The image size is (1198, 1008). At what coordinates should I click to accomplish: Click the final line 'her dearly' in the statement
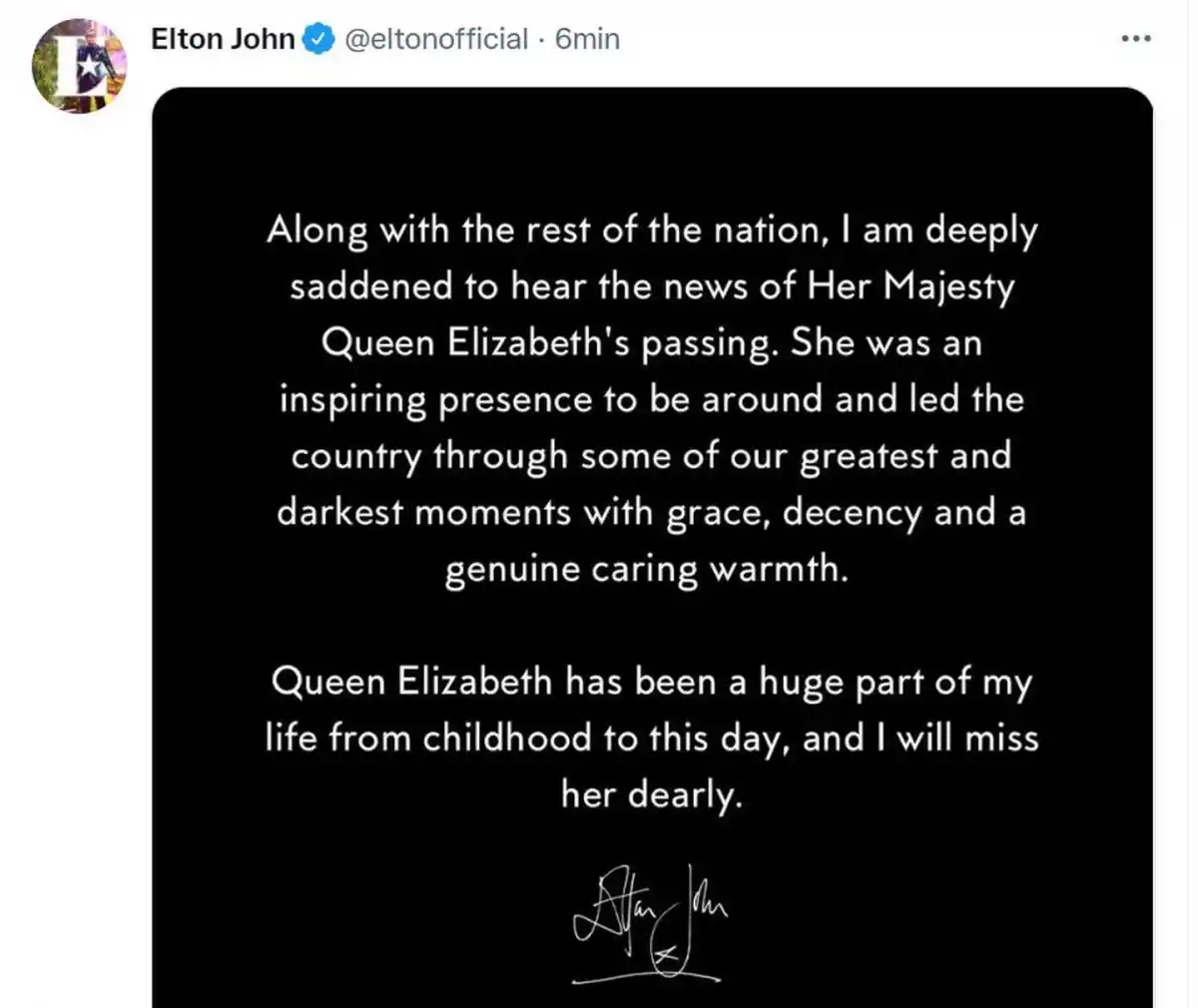(x=653, y=794)
